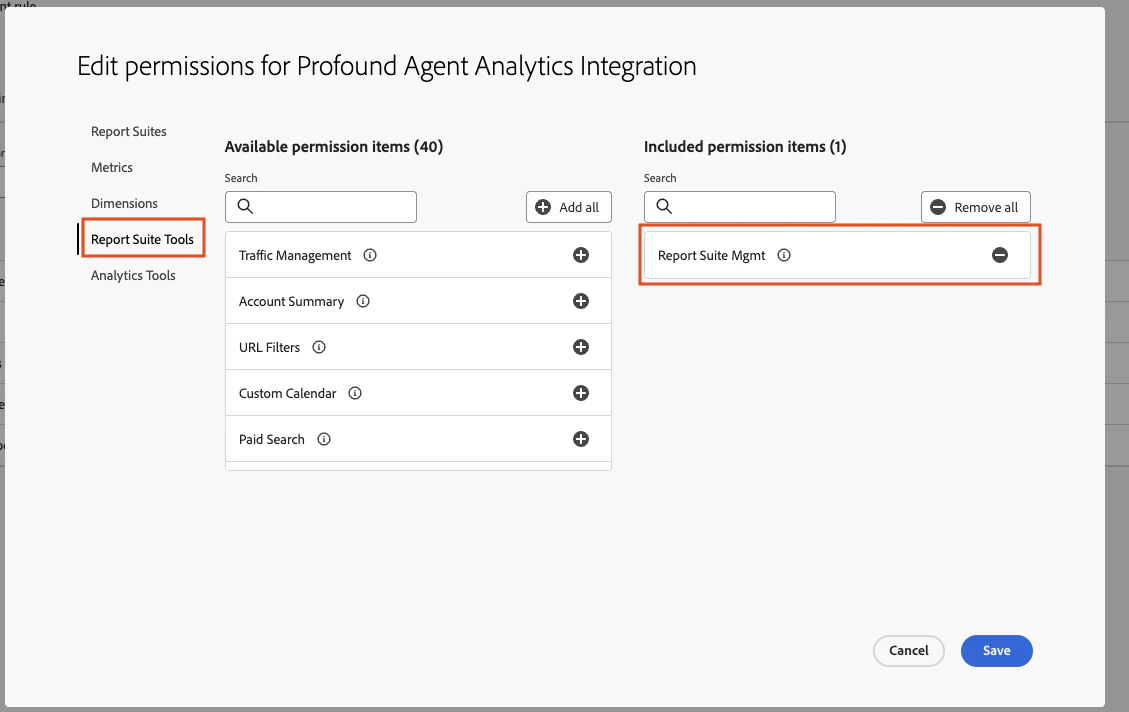Screen dimensions: 1129x712
Task: Focus the available permission items search field
Action: pos(320,207)
